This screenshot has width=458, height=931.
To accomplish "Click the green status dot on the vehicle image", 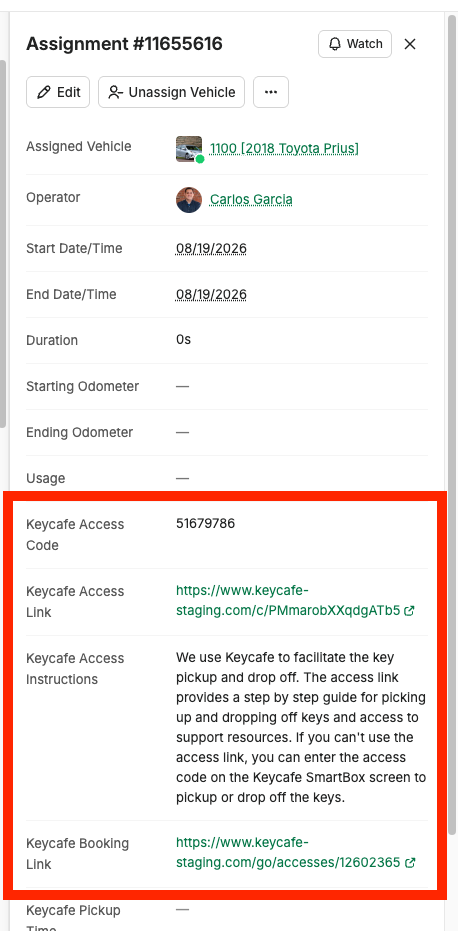I will point(200,159).
